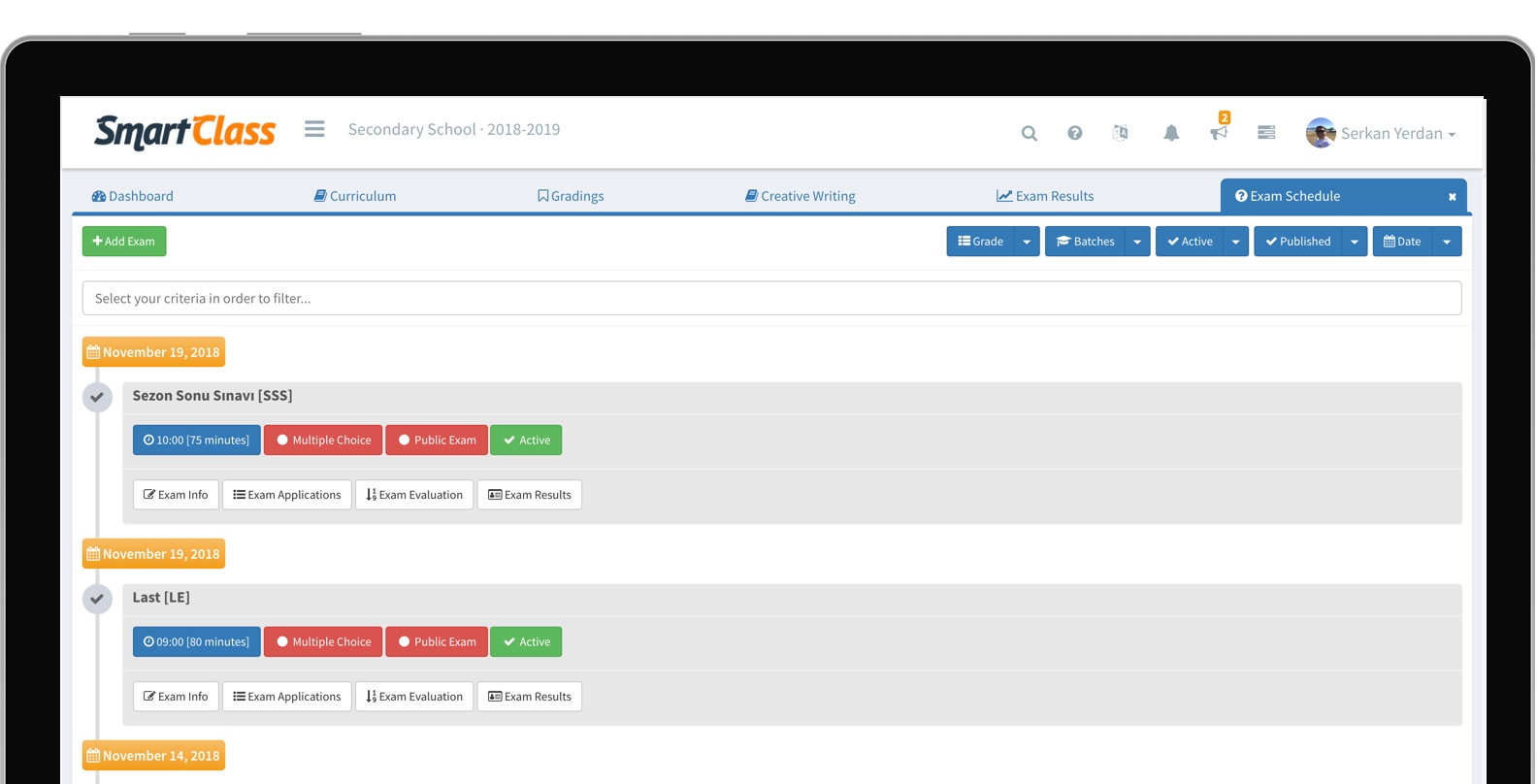Click the language translate icon
This screenshot has width=1537, height=784.
click(x=1121, y=133)
